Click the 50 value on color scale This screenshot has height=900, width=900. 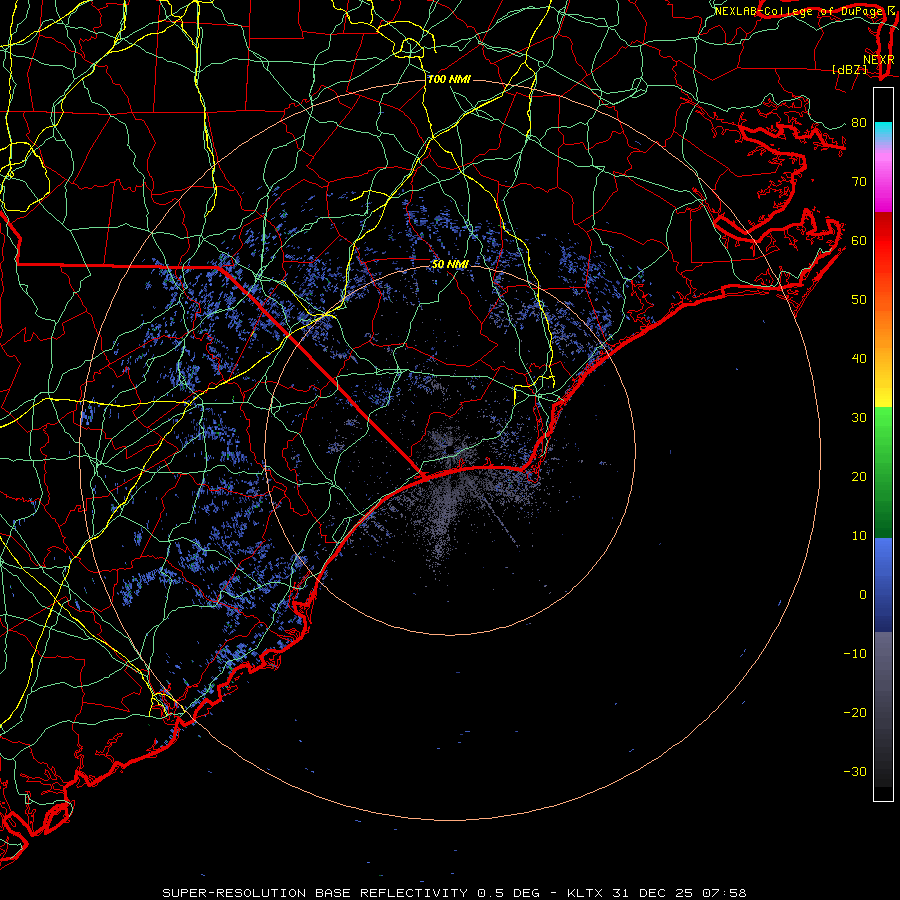pyautogui.click(x=859, y=300)
